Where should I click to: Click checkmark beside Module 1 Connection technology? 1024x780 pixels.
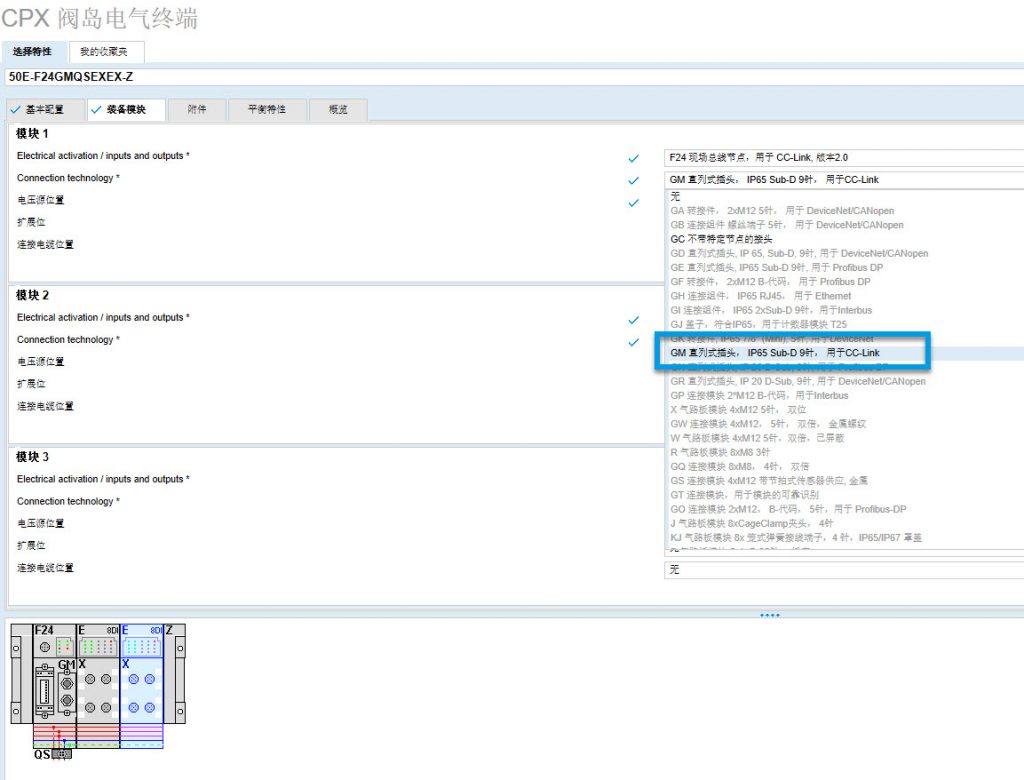click(x=633, y=180)
